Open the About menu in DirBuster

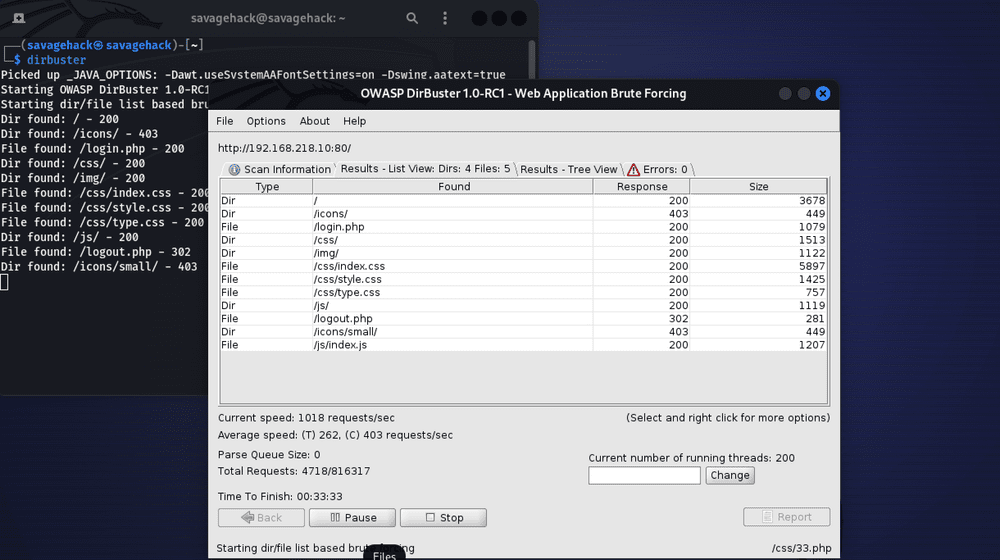pyautogui.click(x=314, y=121)
